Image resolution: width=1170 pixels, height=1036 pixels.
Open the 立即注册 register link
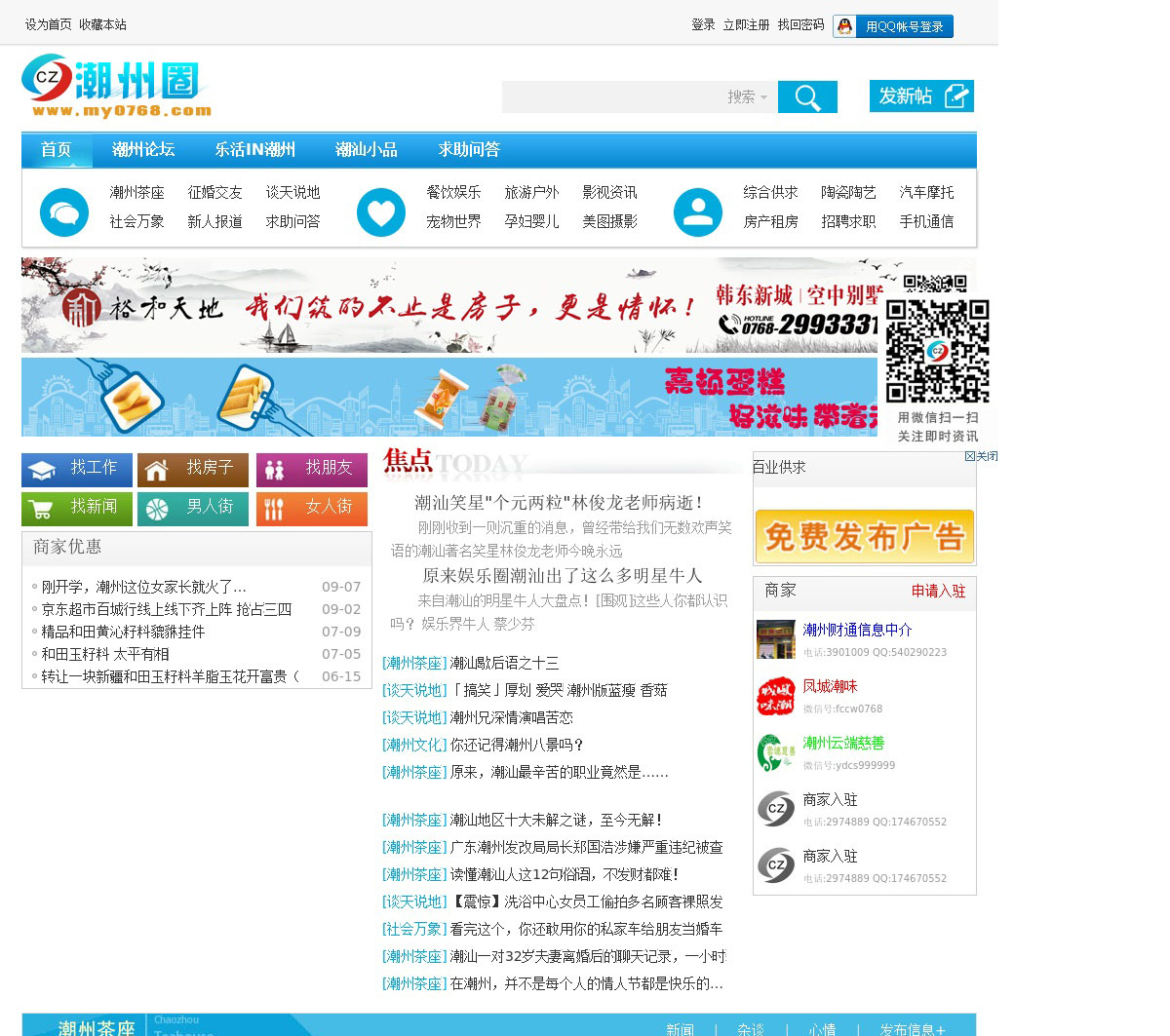(746, 25)
